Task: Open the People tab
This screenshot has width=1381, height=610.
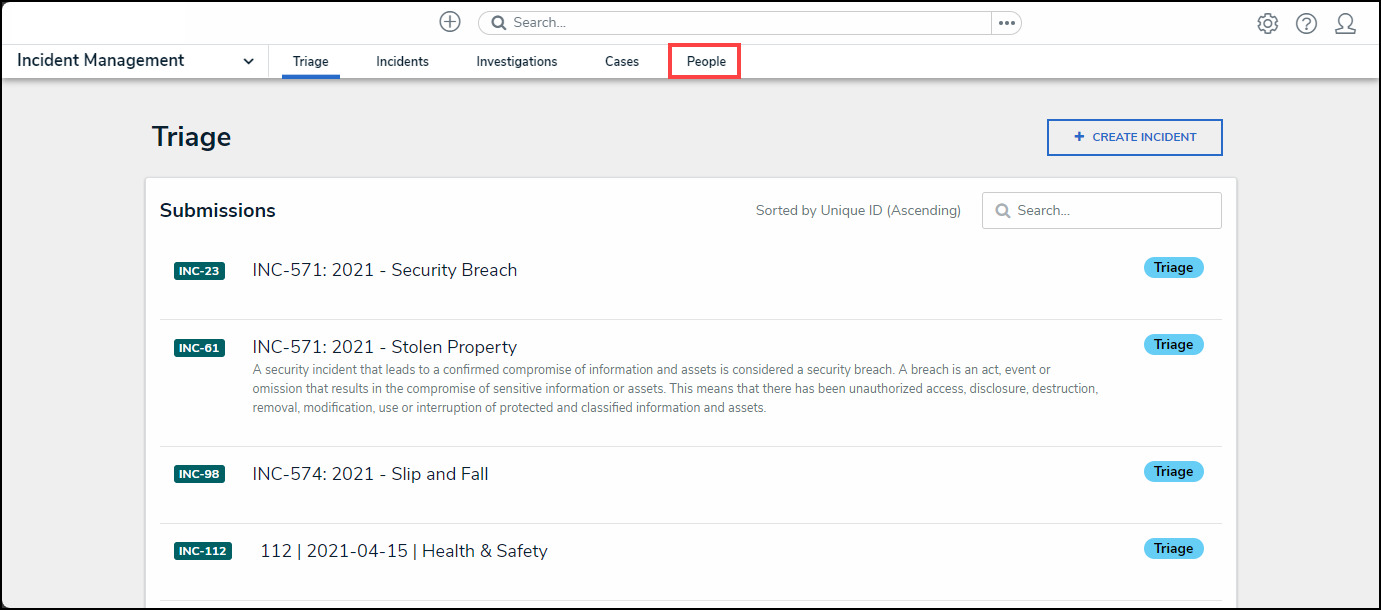Action: click(x=706, y=62)
